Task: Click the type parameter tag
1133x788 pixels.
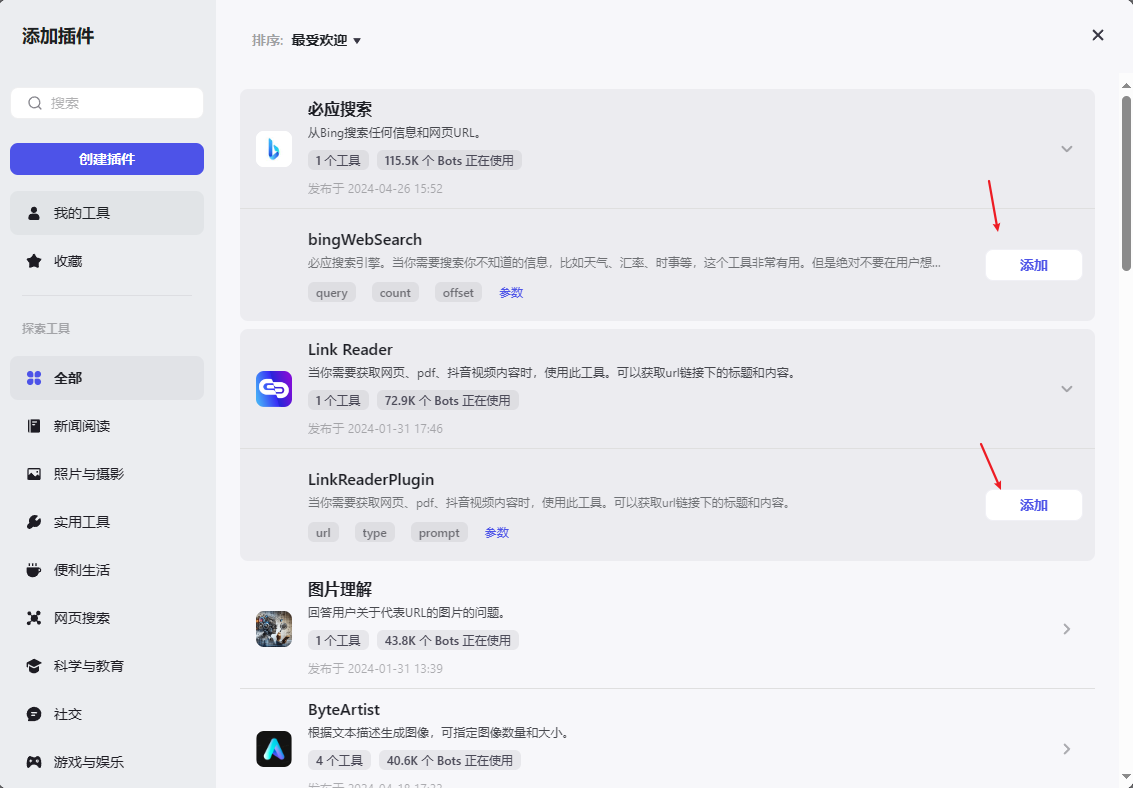Action: [374, 532]
